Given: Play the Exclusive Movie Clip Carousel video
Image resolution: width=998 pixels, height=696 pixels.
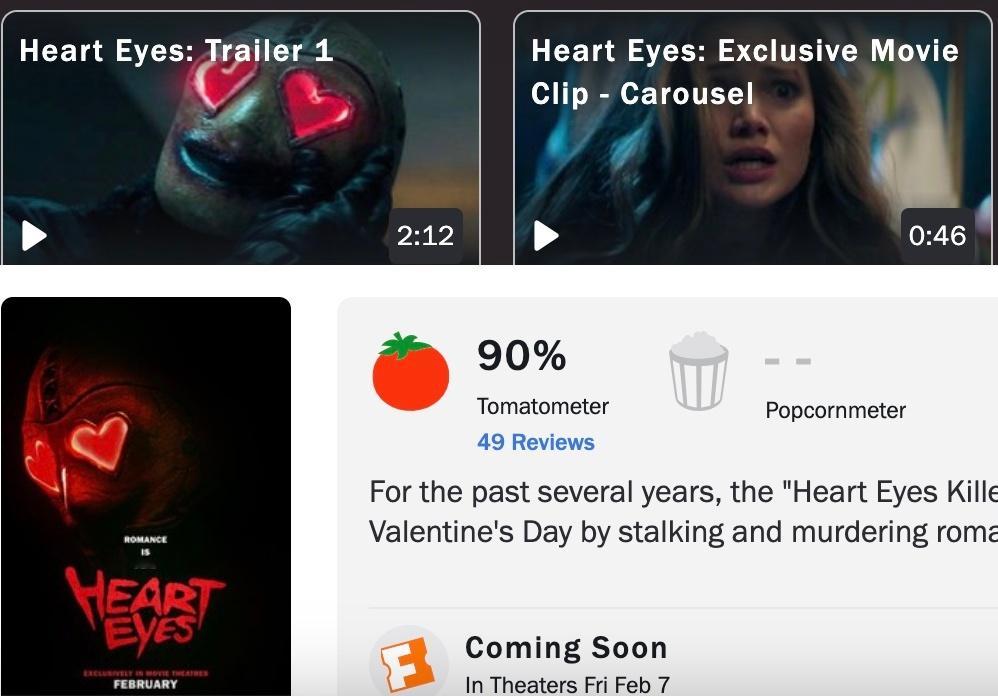Looking at the screenshot, I should click(x=546, y=236).
